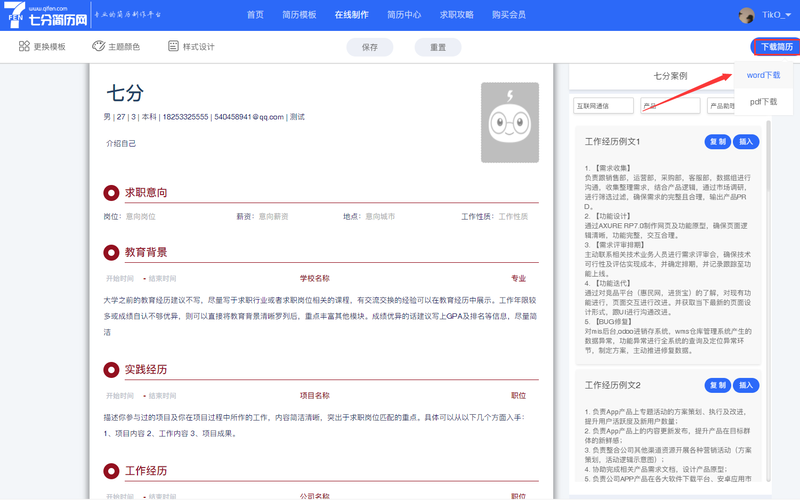Open the 购买会员 menu item

(509, 15)
